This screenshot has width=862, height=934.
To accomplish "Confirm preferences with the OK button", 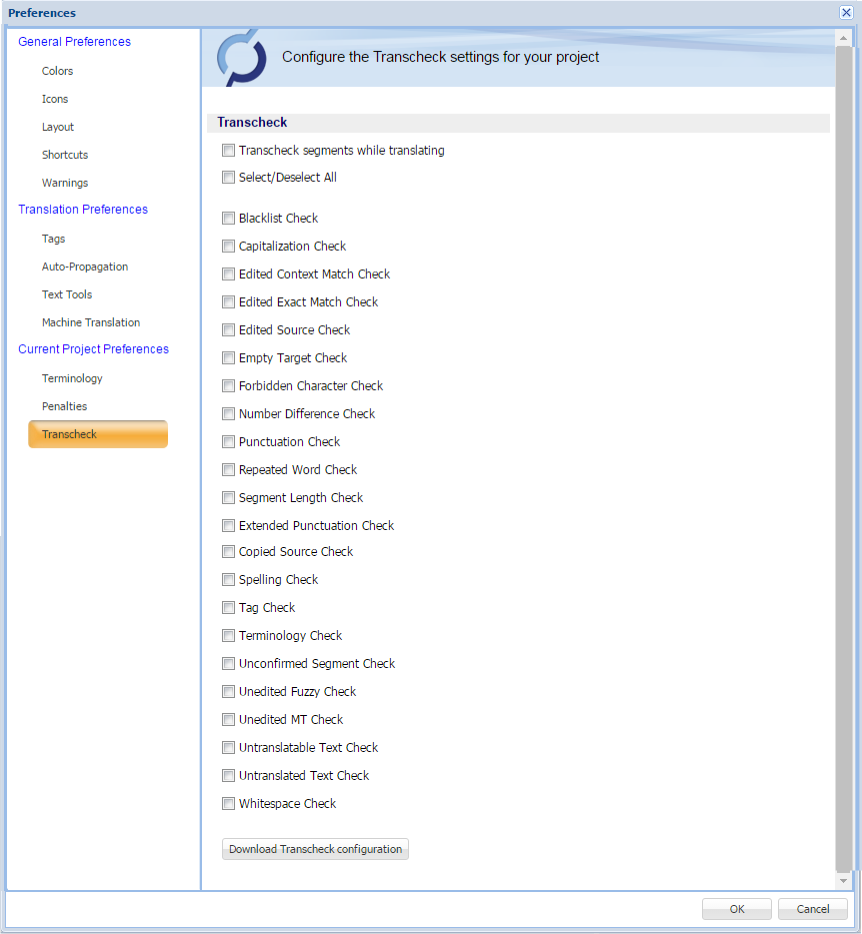I will pos(737,909).
